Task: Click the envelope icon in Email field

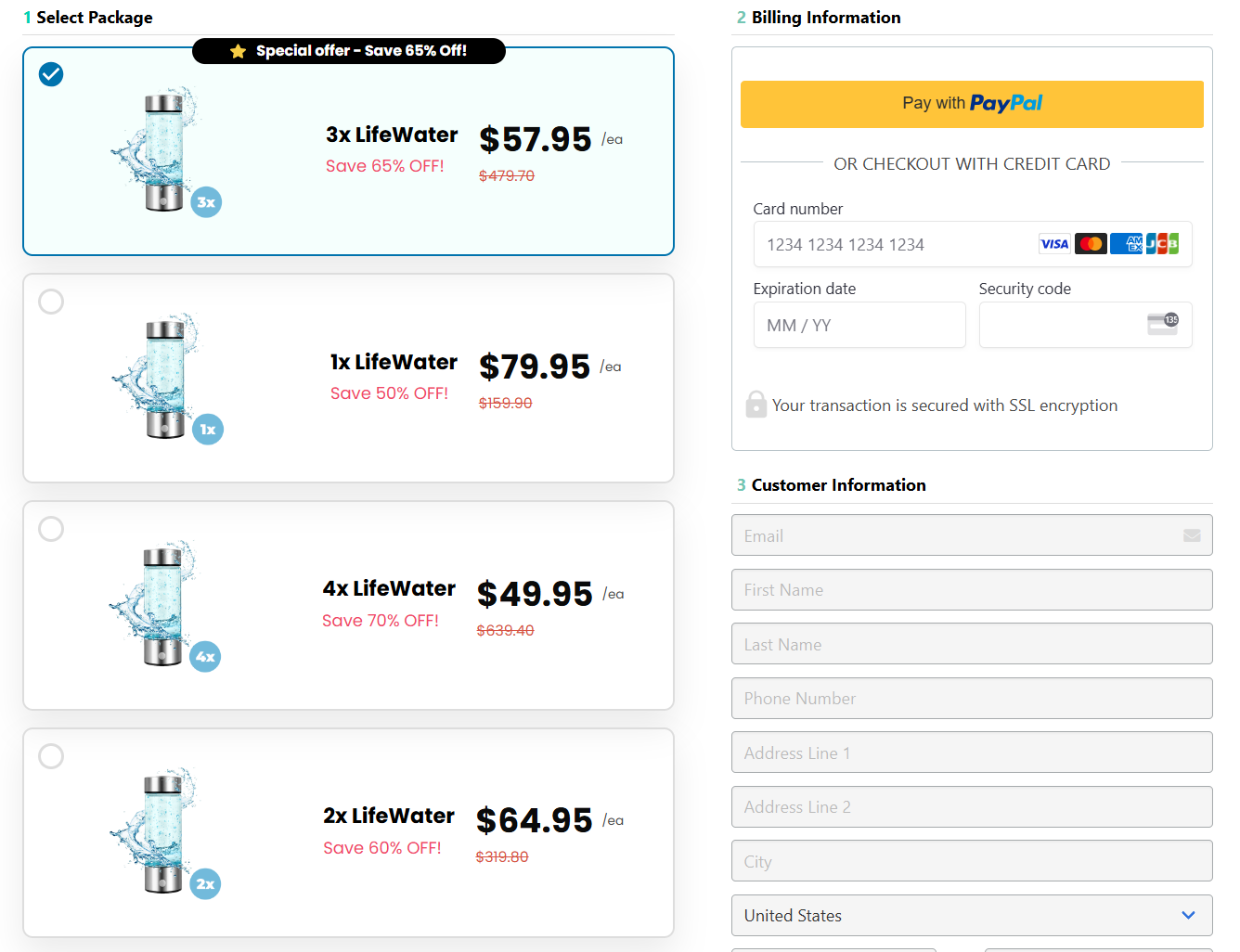Action: (x=1192, y=535)
